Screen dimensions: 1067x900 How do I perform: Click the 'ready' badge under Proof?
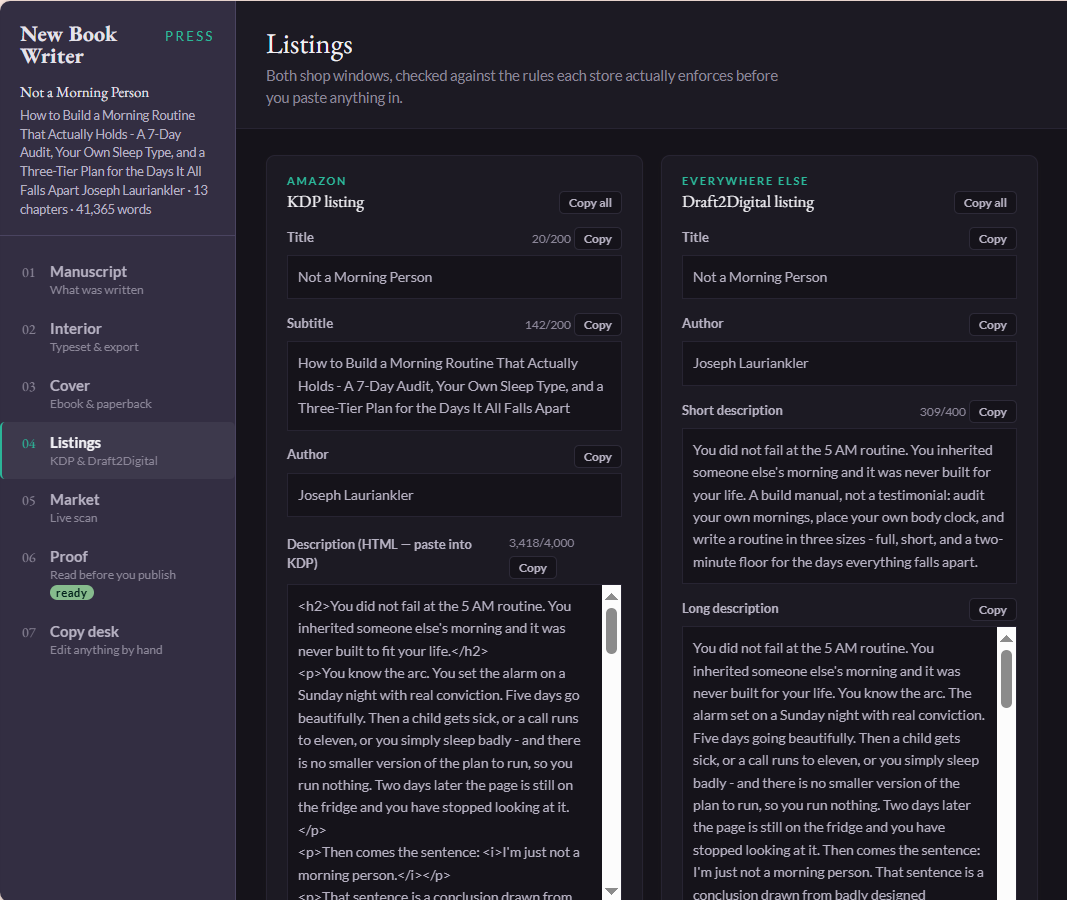point(71,593)
